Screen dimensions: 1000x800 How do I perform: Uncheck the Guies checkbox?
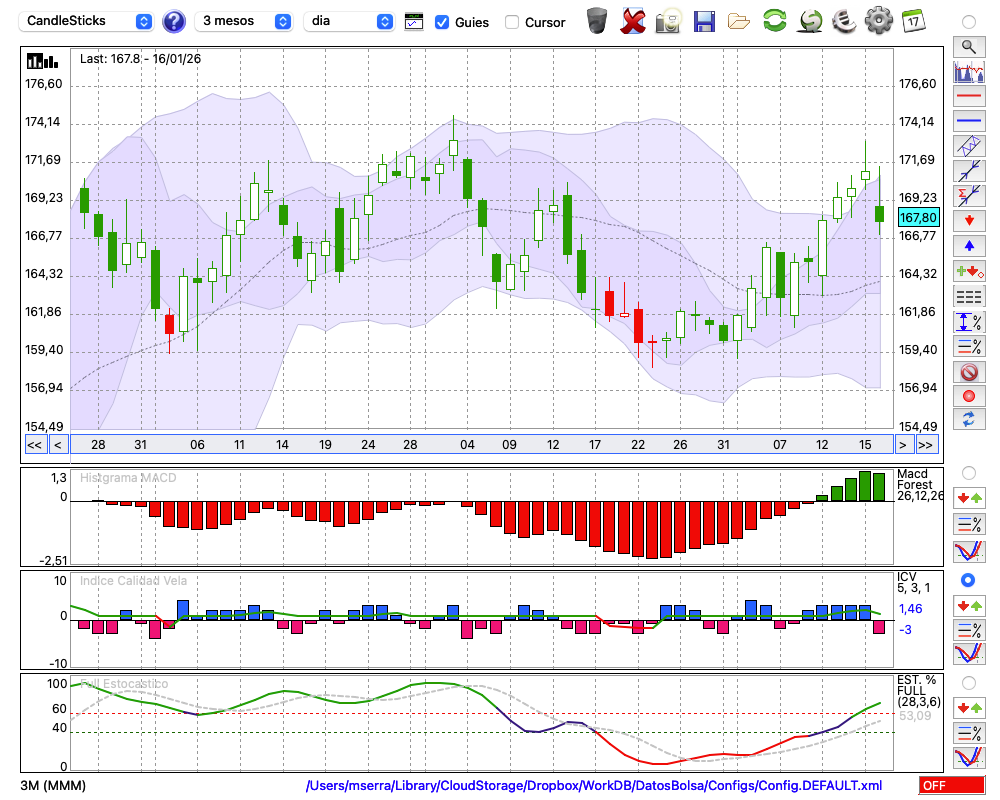point(442,22)
